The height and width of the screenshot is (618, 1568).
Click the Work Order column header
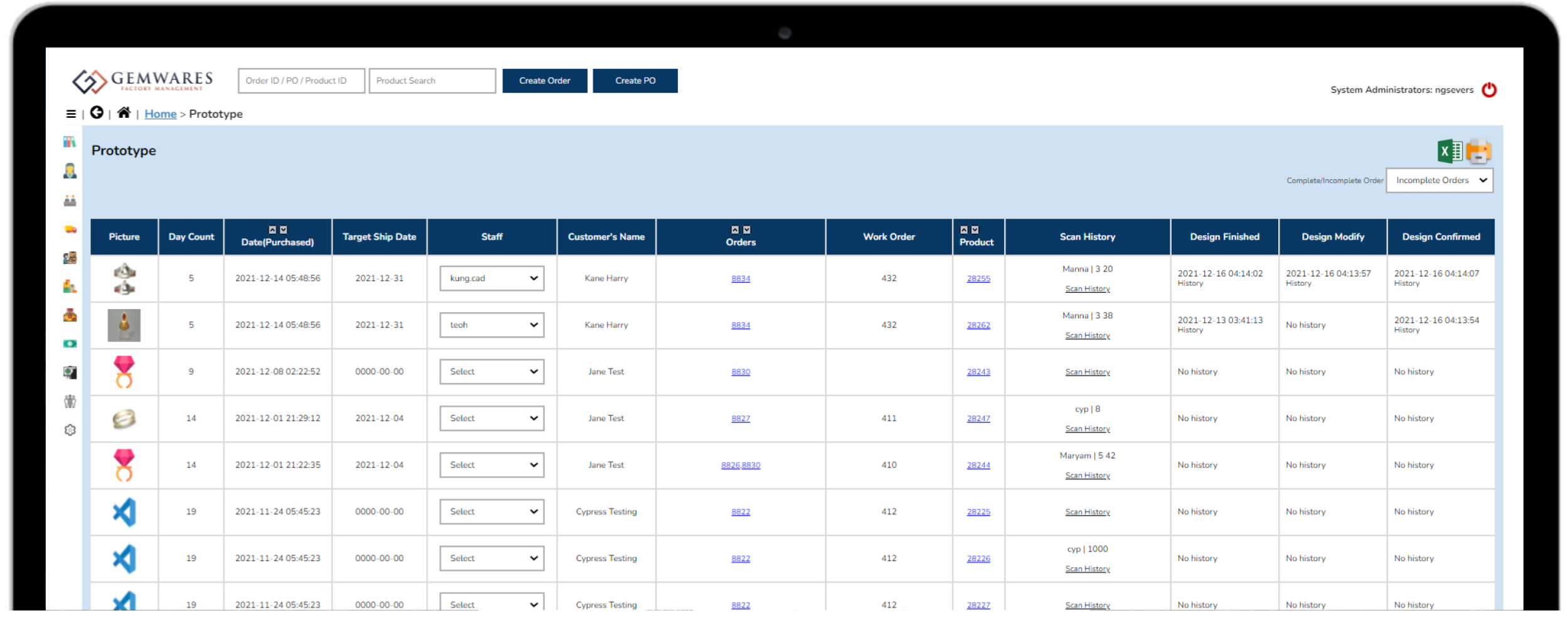pos(889,237)
